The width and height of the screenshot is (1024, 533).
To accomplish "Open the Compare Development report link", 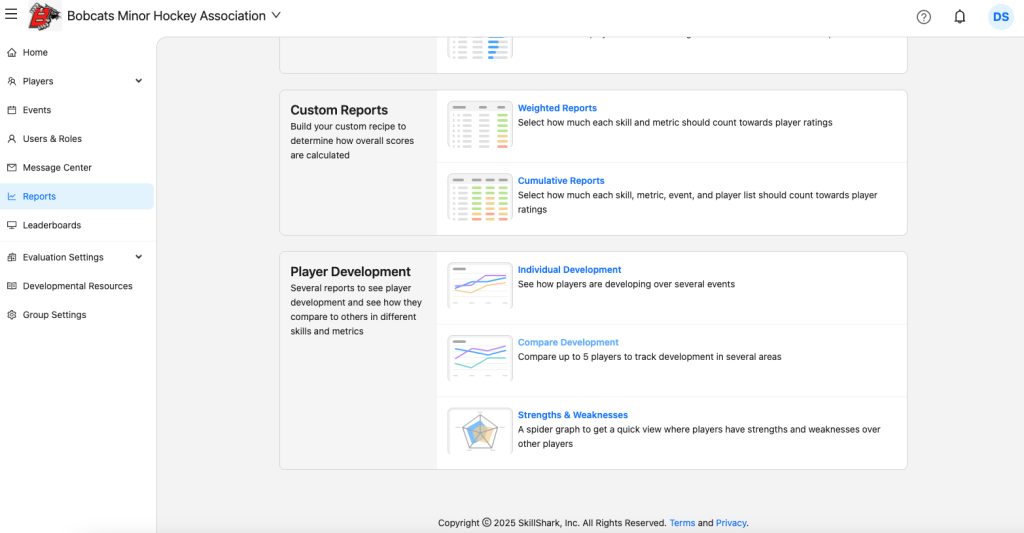I will 568,342.
